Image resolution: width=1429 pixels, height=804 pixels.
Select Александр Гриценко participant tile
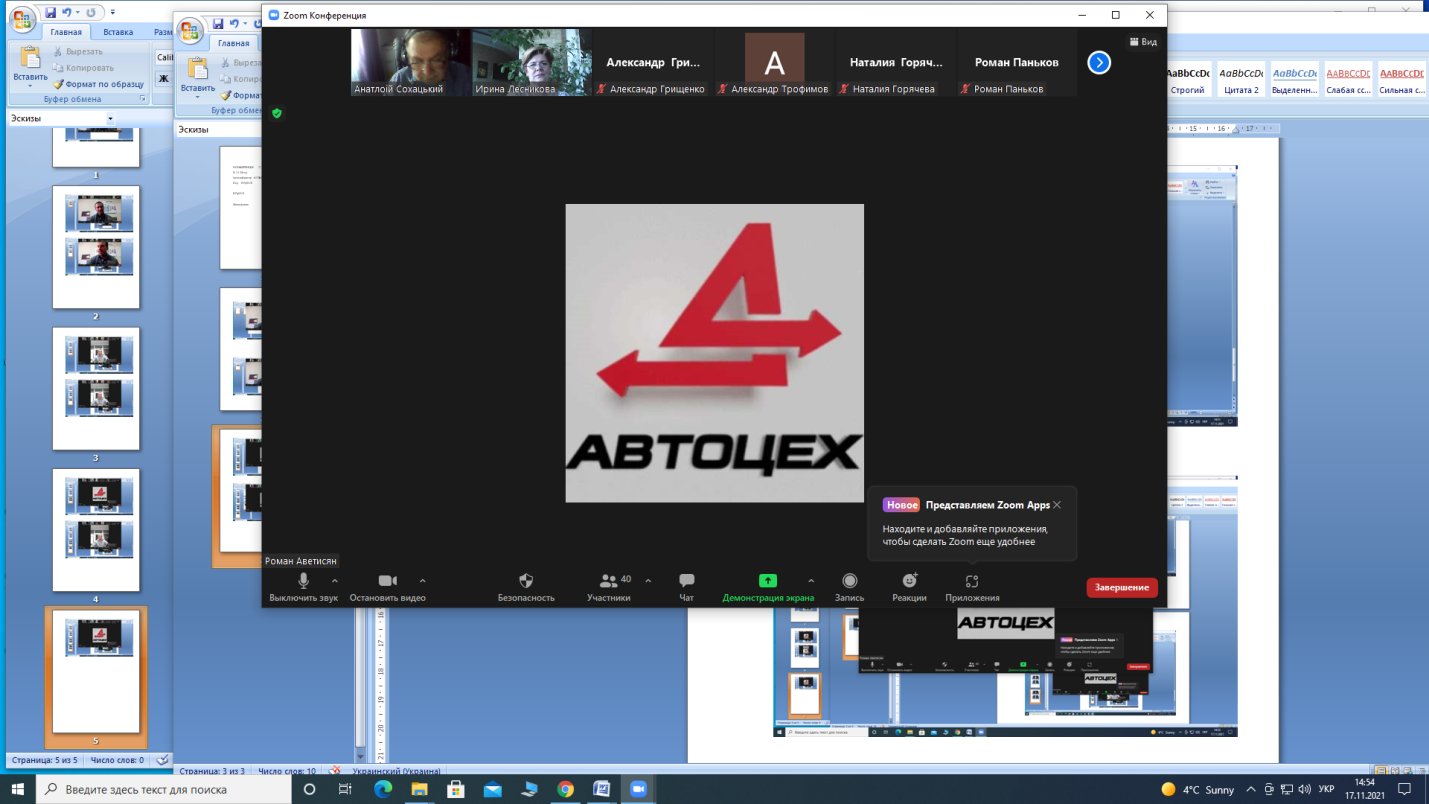(653, 62)
